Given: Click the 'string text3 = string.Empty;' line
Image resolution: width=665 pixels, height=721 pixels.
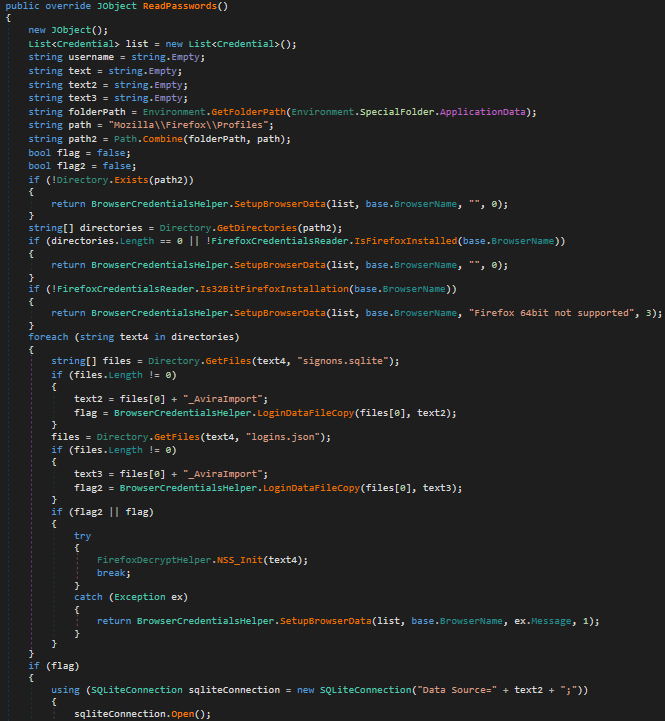Looking at the screenshot, I should click(108, 98).
